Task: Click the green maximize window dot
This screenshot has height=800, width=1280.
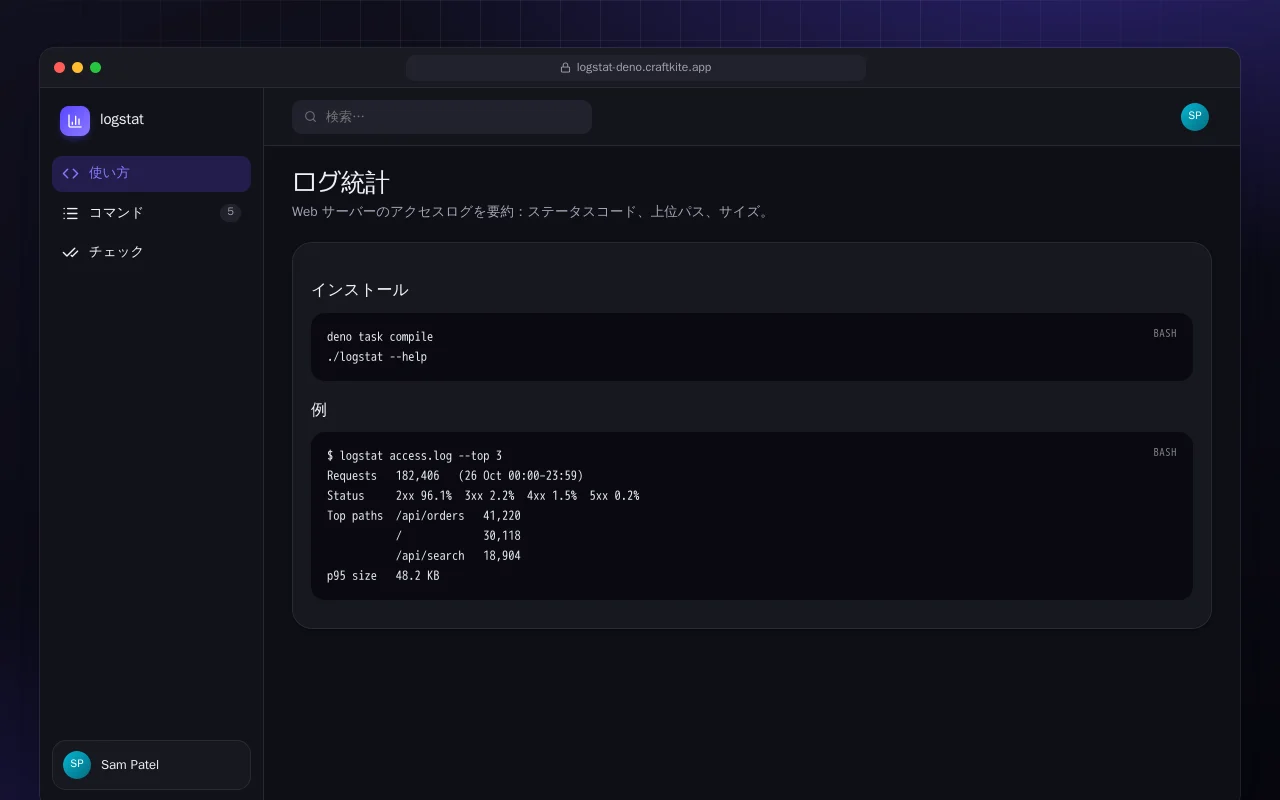Action: click(x=96, y=68)
